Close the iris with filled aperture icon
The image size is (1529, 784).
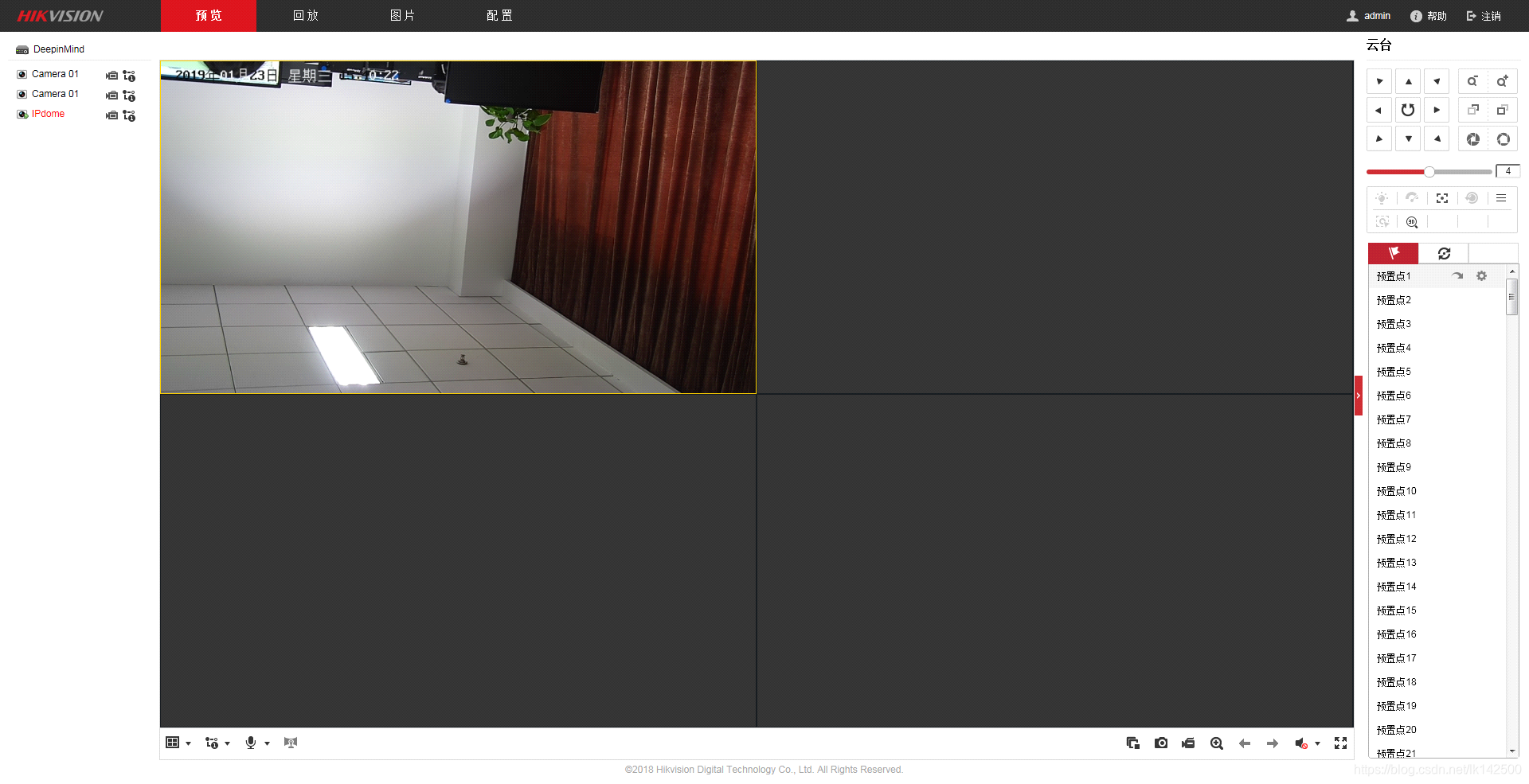click(1472, 139)
